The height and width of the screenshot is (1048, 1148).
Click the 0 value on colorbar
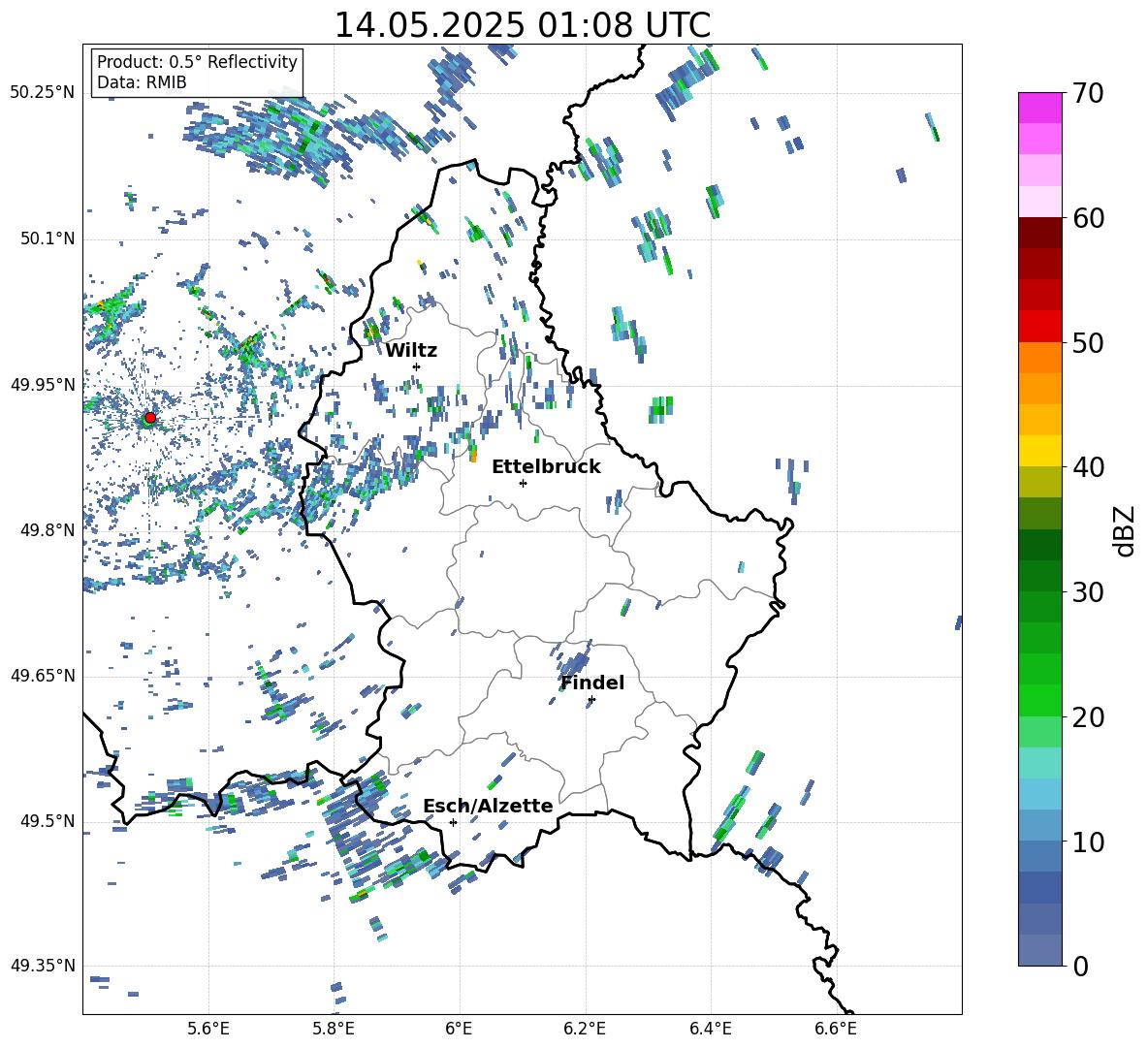[x=1081, y=966]
